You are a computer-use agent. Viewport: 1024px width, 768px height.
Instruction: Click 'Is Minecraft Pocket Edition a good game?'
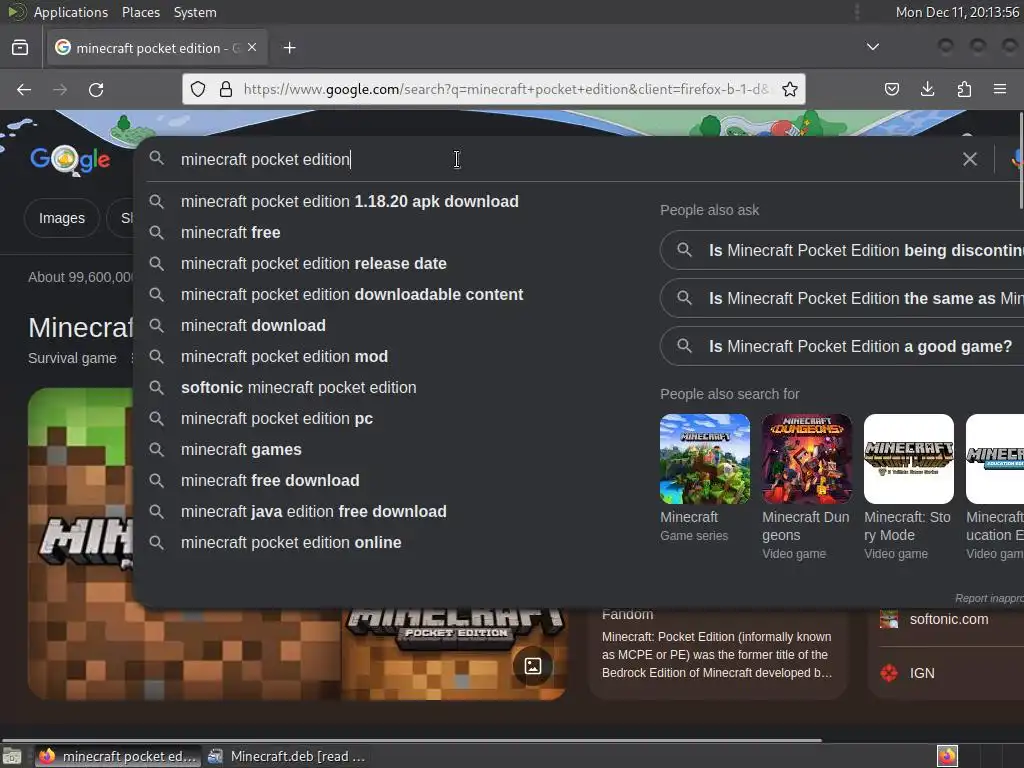[842, 346]
